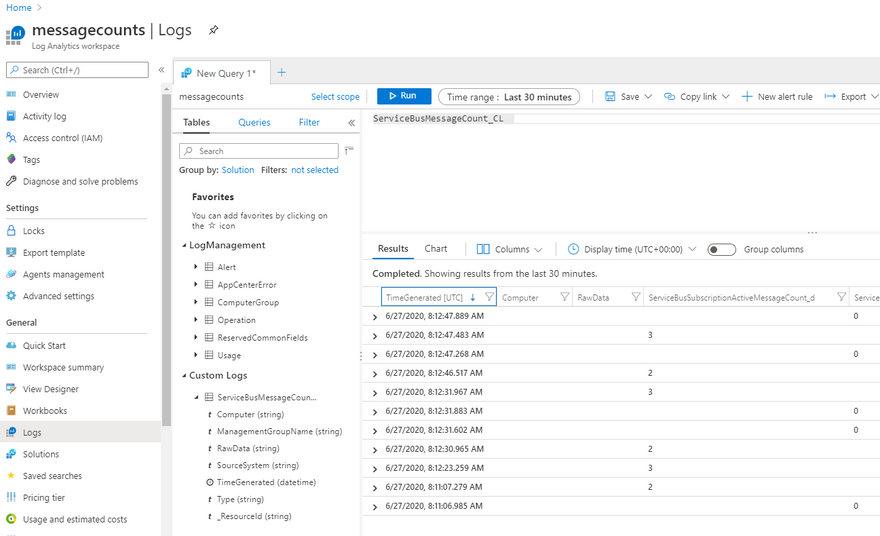Toggle sort arrow on TimeGenerated column
880x536 pixels.
473,297
